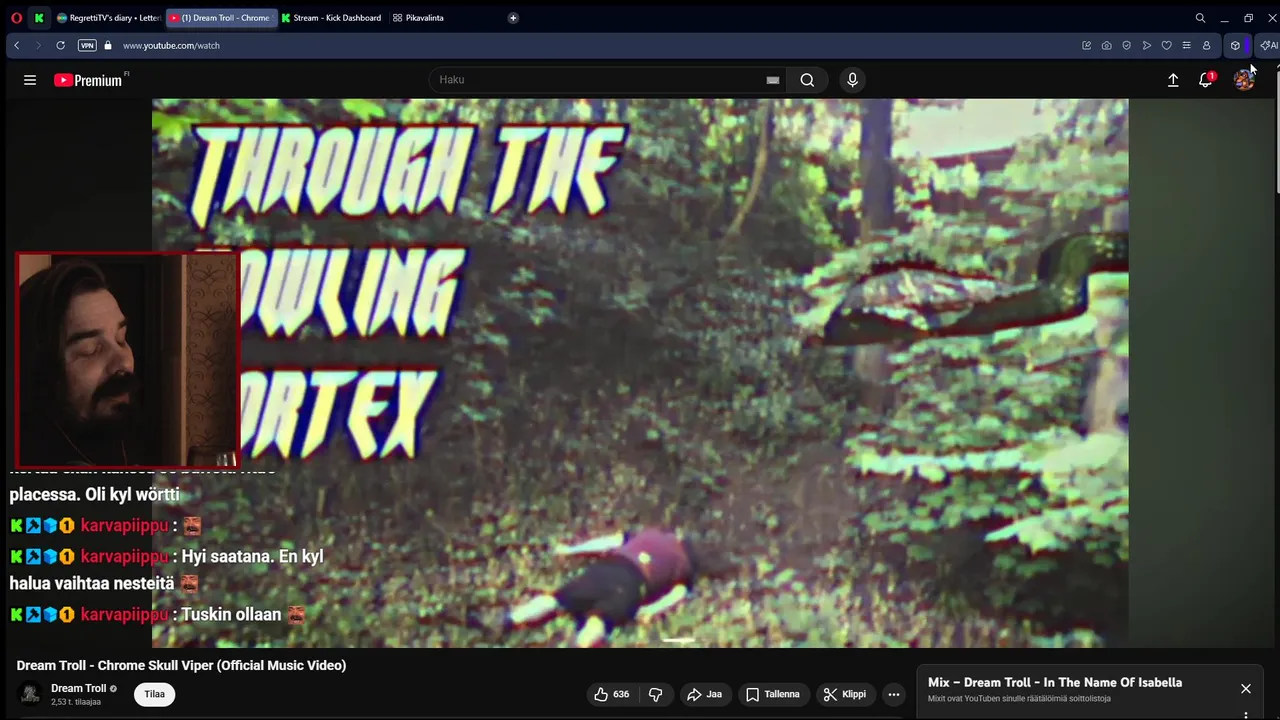Click the Dream Troll channel avatar
1280x720 pixels.
click(x=31, y=693)
